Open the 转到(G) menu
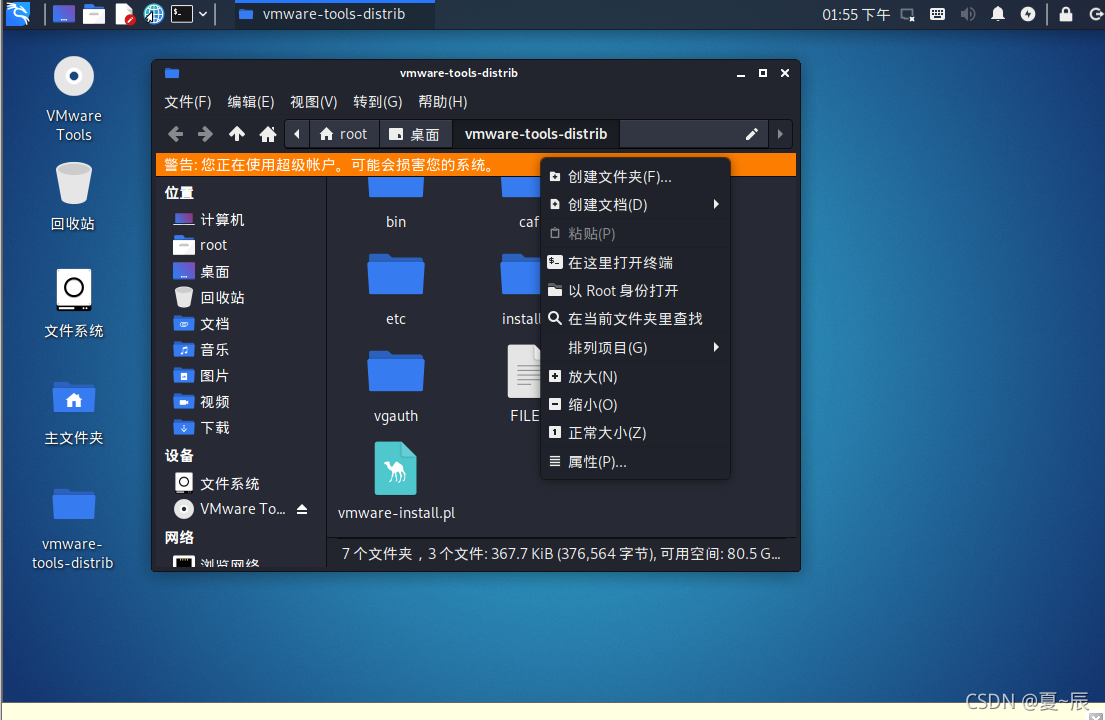This screenshot has width=1105, height=720. coord(378,102)
